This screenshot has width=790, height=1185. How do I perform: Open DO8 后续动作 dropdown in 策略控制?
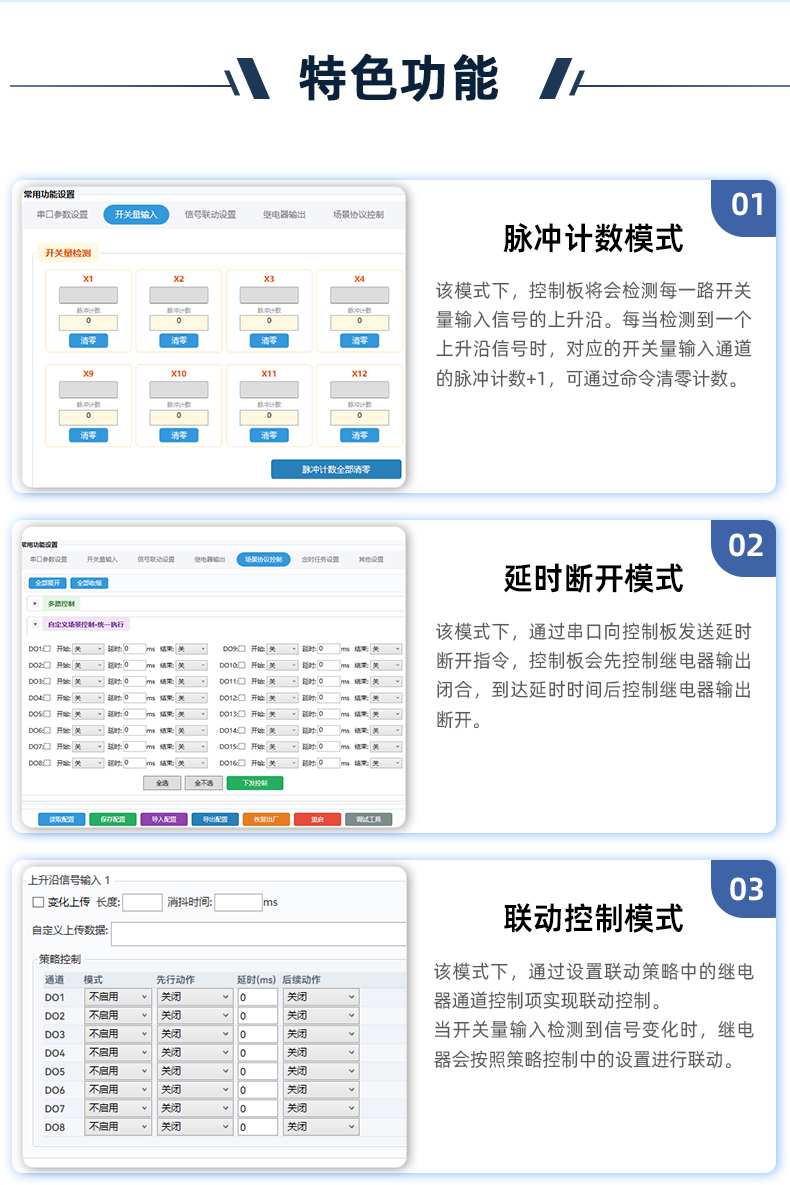(x=321, y=1127)
